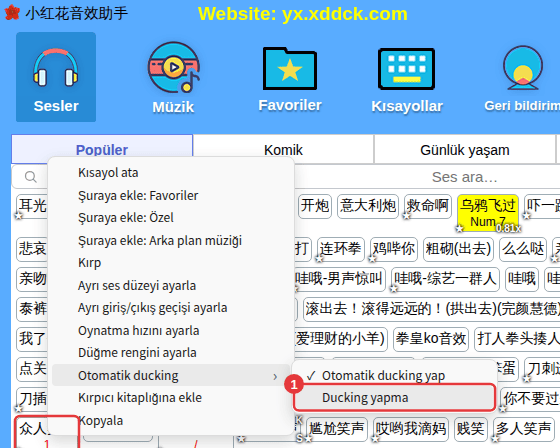The image size is (560, 448).
Task: Play the 哇哦-综艺一群人 sound button
Action: pos(445,279)
